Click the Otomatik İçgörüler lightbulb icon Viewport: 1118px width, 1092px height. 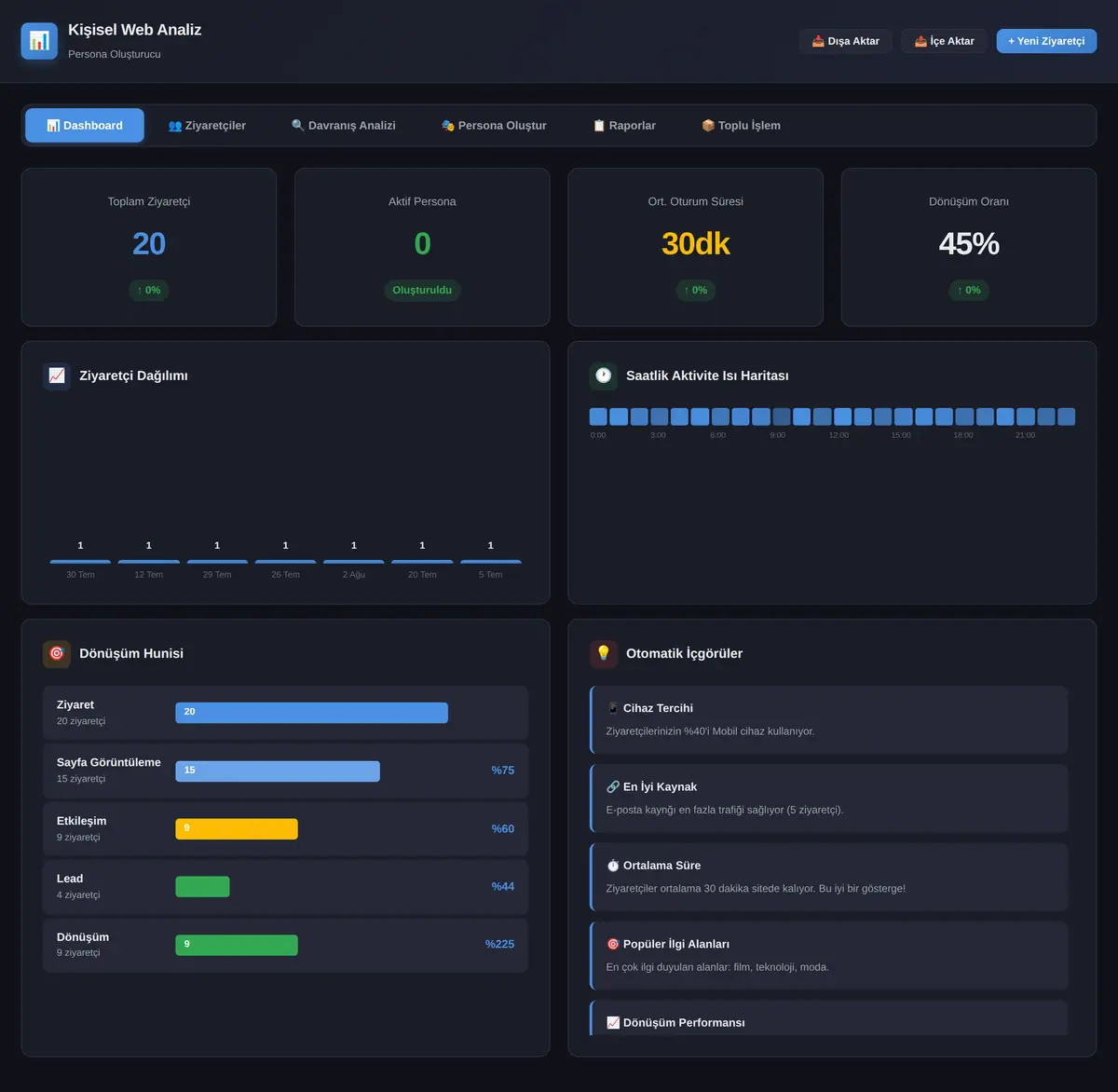pyautogui.click(x=604, y=653)
